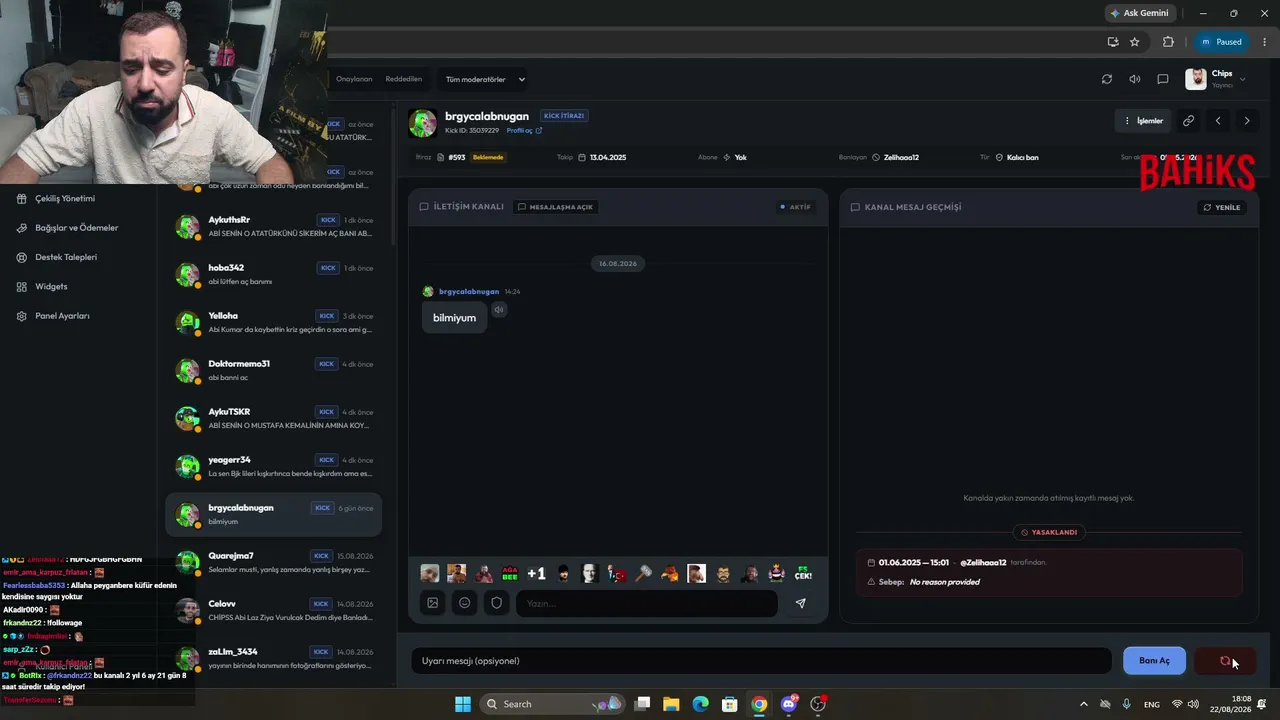The image size is (1280, 720).
Task: Open the image attachment icon
Action: click(432, 603)
